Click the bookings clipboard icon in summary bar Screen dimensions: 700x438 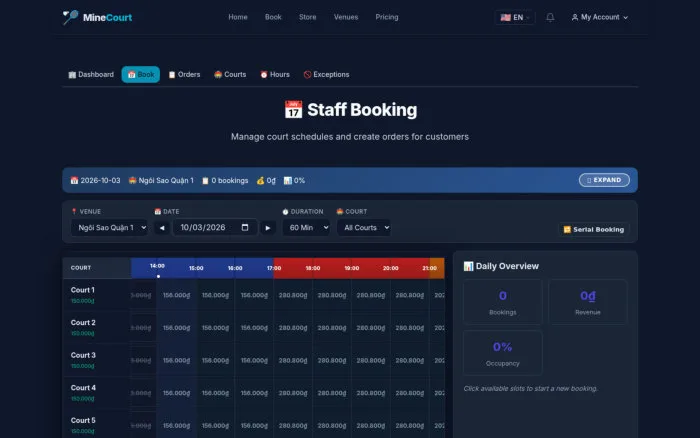click(205, 180)
